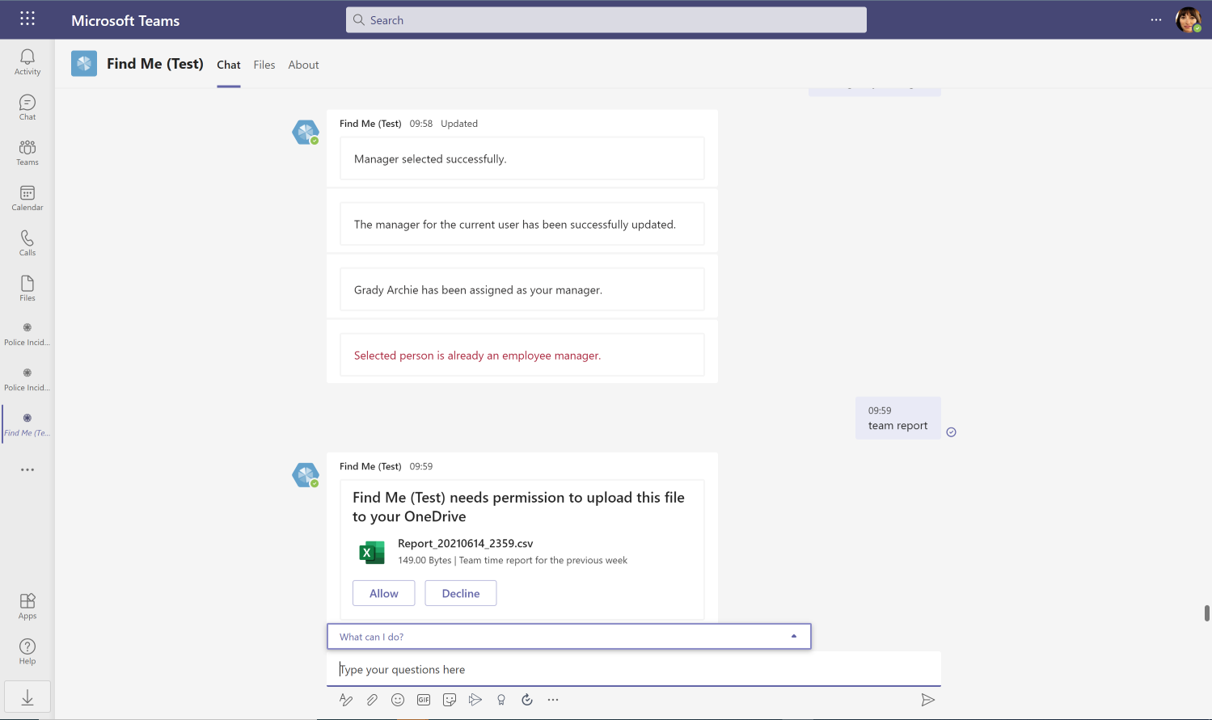
Task: Allow the OneDrive file upload
Action: [383, 593]
